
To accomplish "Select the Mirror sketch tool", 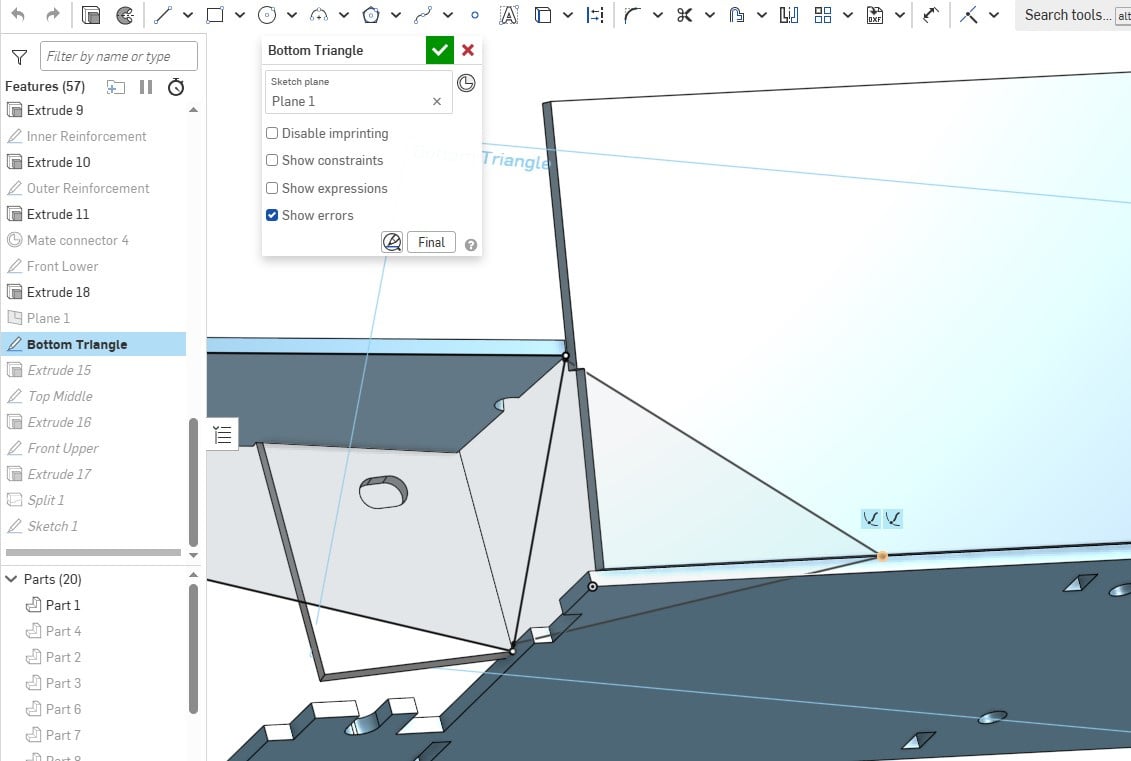I will coord(788,14).
